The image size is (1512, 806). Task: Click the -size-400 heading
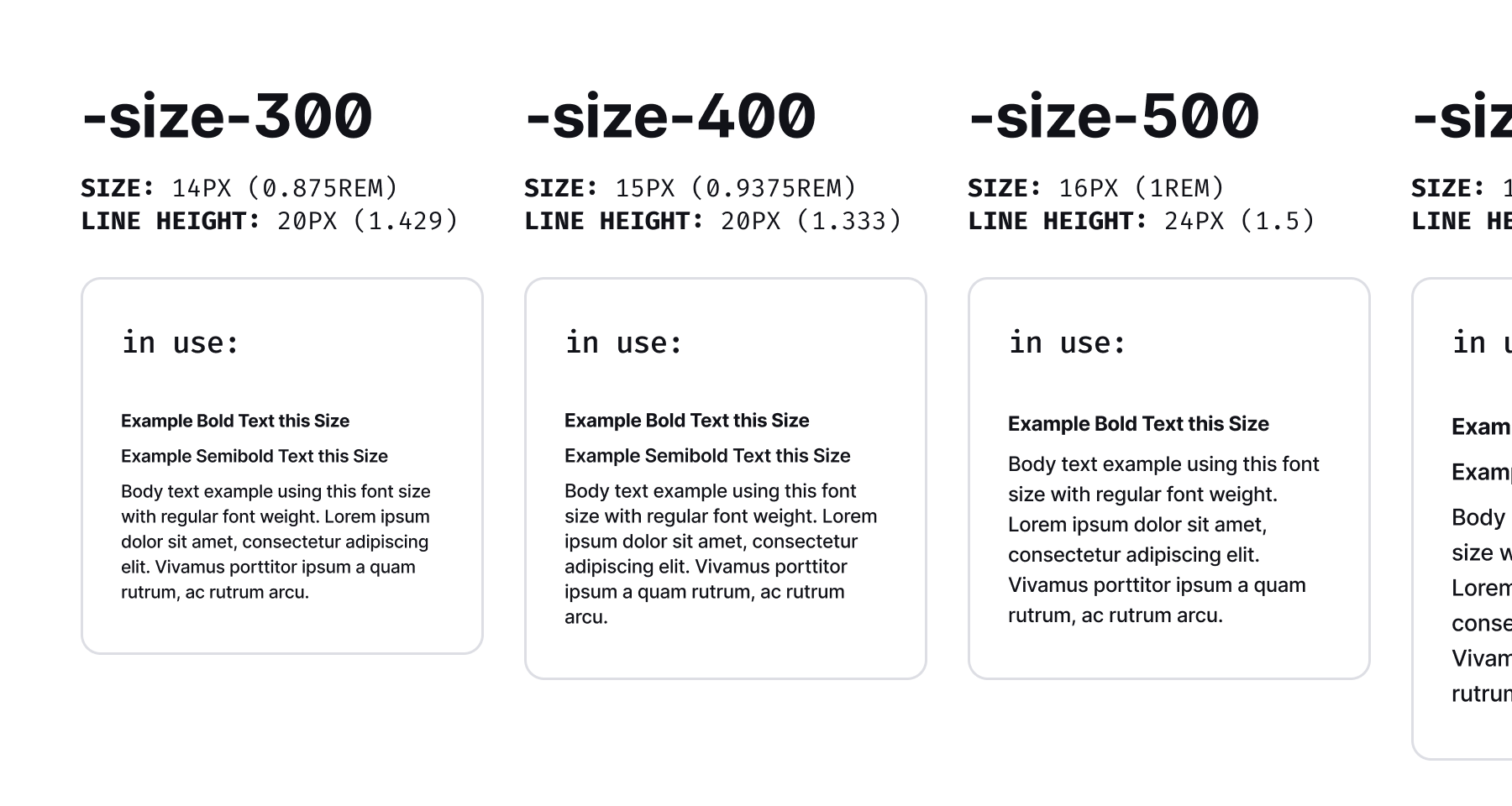pos(670,116)
